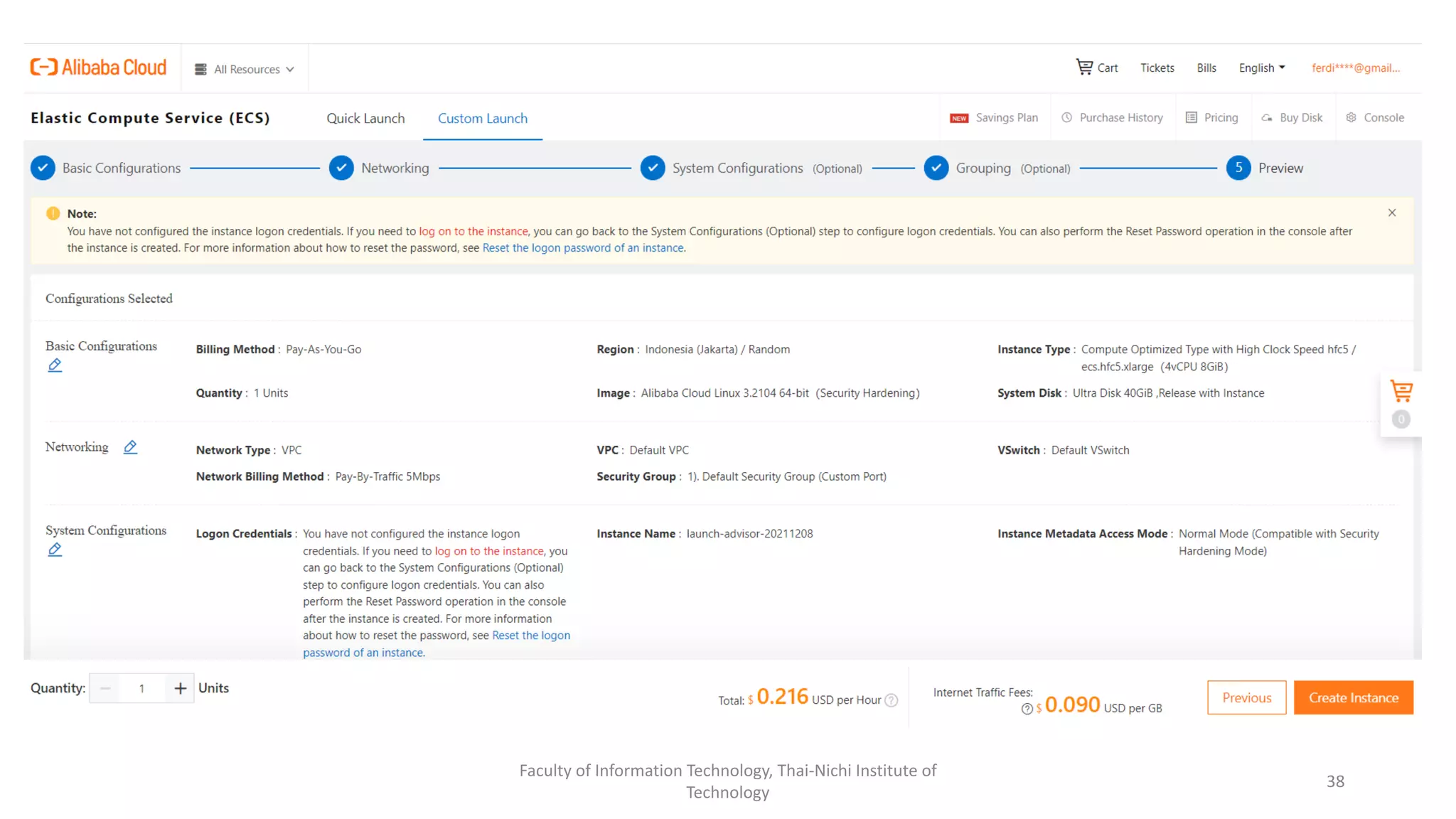The width and height of the screenshot is (1456, 819).
Task: Click the Create Instance button
Action: 1353,698
